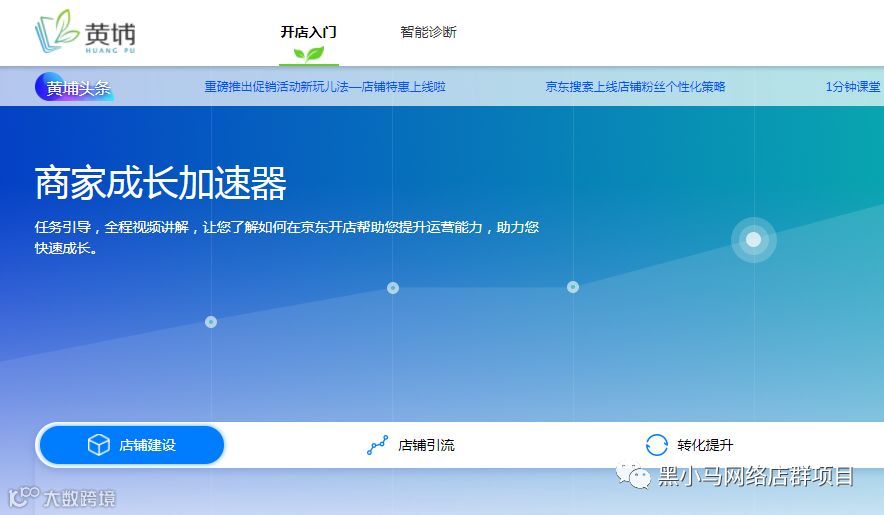884x515 pixels.
Task: Click the description text starting with 任务引导
Action: (x=287, y=237)
